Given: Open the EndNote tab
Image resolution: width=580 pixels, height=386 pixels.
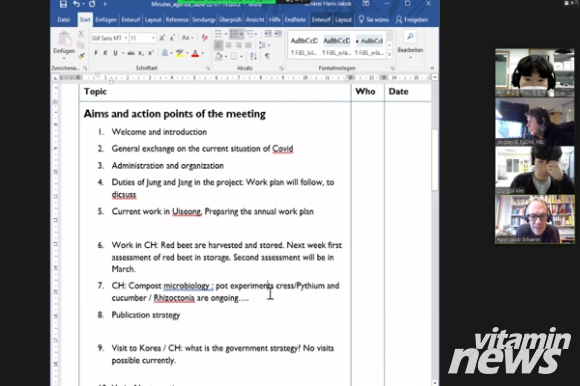Looking at the screenshot, I should pos(295,20).
